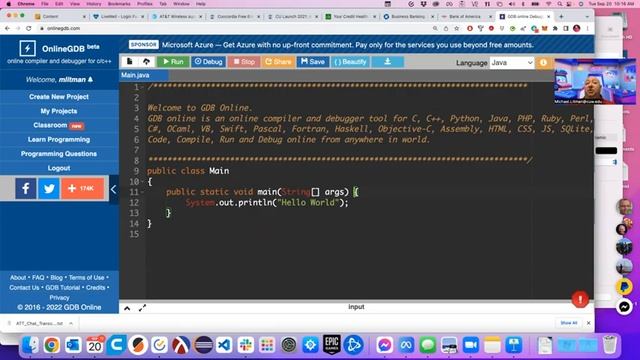This screenshot has height=360, width=640.
Task: Click Show All in downloads bar
Action: (569, 323)
